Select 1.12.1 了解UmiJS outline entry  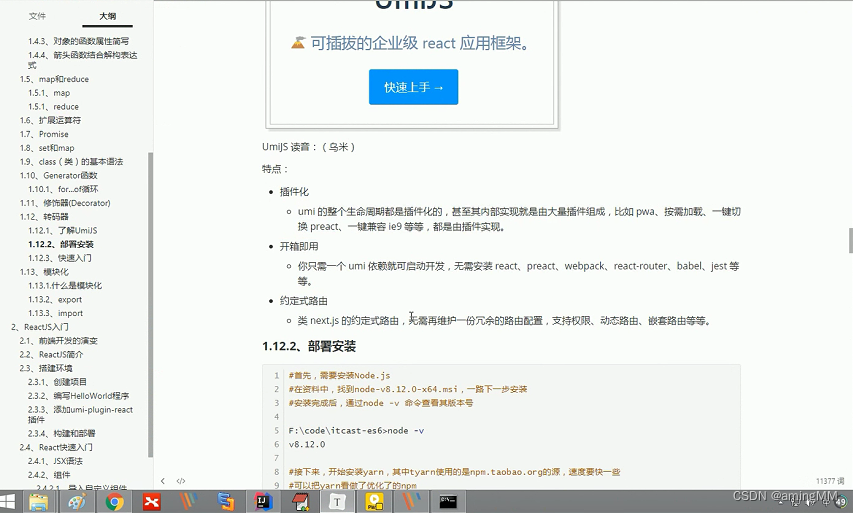point(63,230)
